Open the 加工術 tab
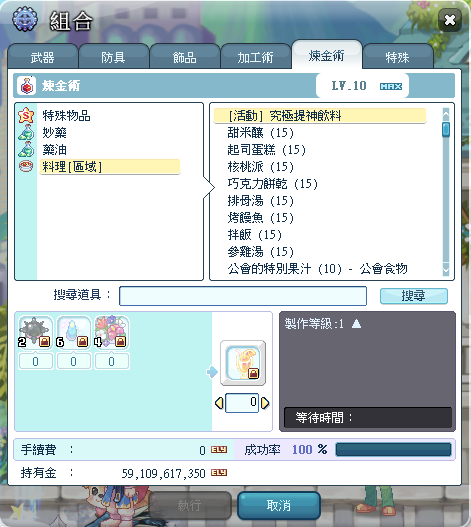Screen dimensions: 471x527 click(x=255, y=56)
